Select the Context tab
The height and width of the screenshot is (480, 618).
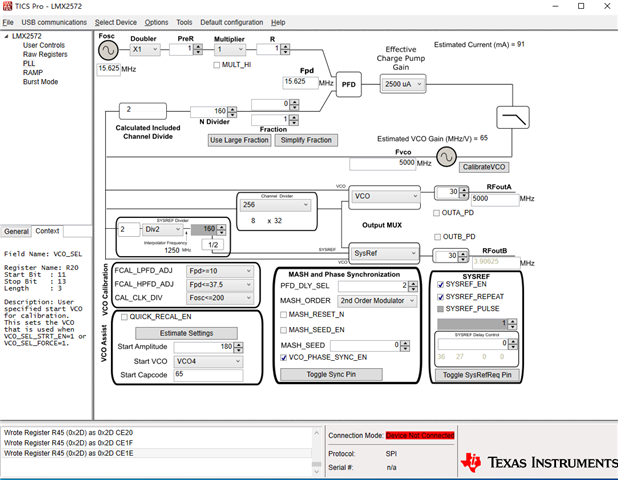pos(47,231)
